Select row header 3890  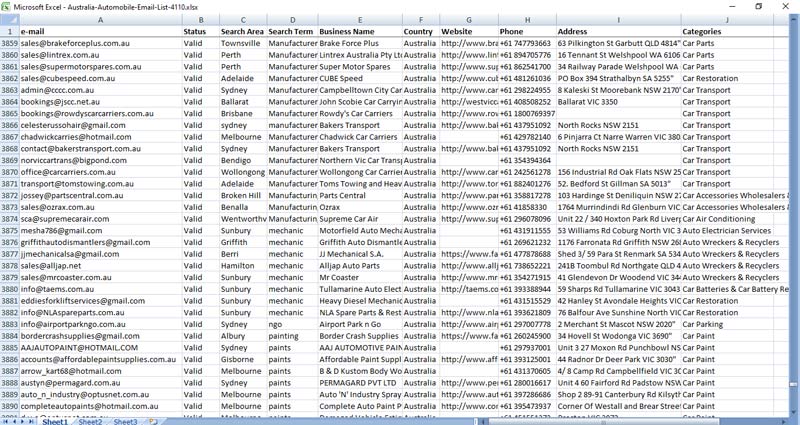[10, 407]
